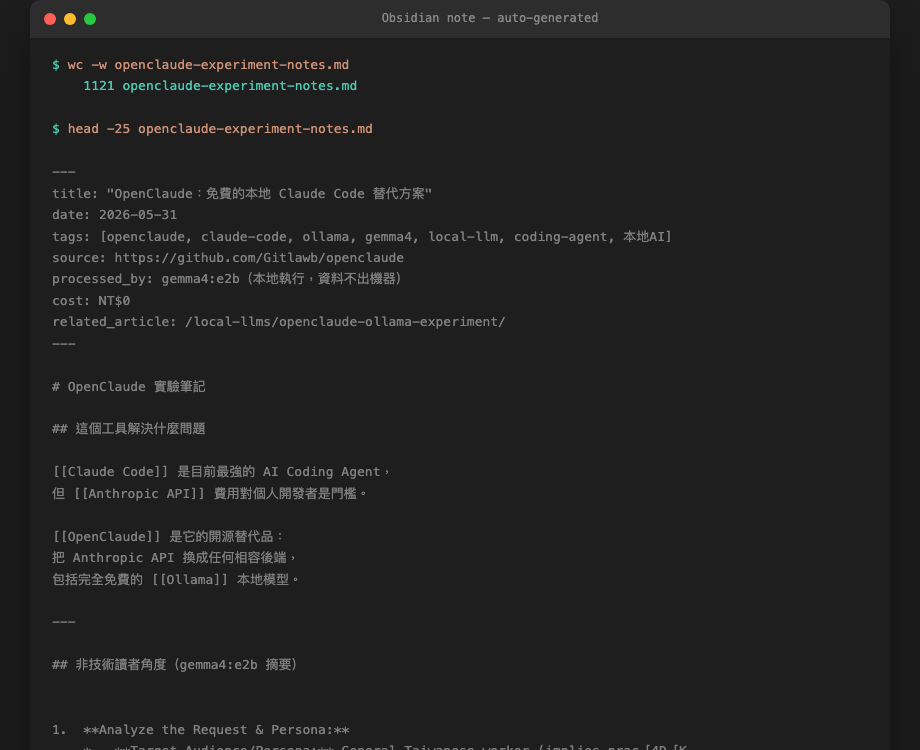Click the heading '# OpenClaude 實驗筆記'
The image size is (920, 750).
(x=128, y=386)
